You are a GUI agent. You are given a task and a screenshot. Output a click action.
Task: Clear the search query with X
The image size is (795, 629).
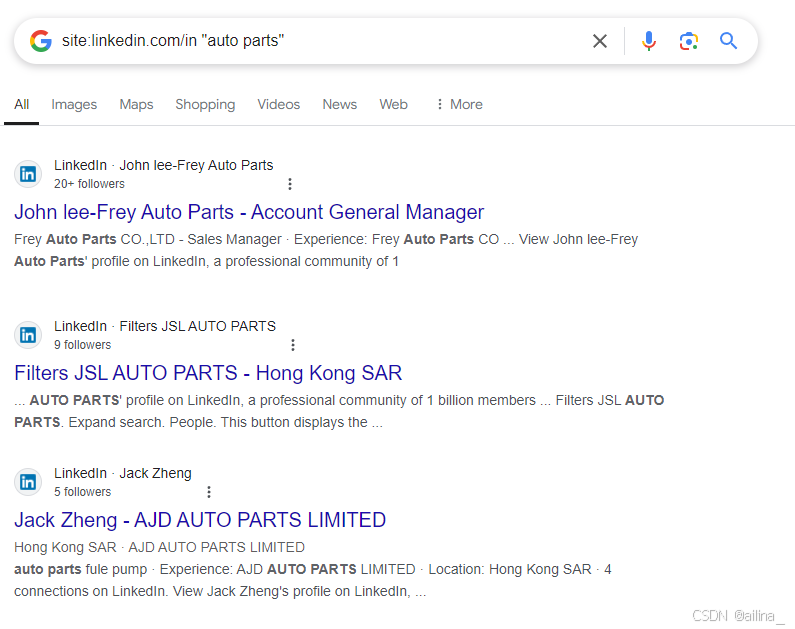600,41
